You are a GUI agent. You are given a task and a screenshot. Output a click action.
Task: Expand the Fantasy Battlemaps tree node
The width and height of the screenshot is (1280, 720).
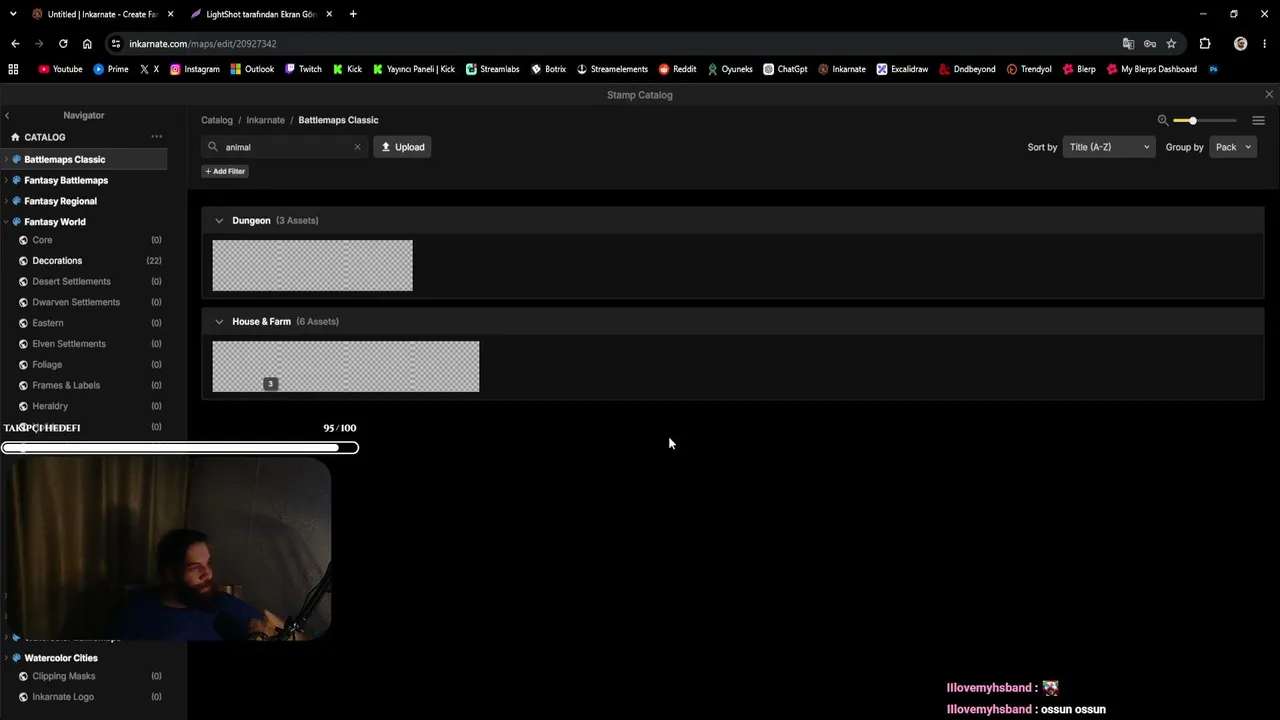[6, 180]
